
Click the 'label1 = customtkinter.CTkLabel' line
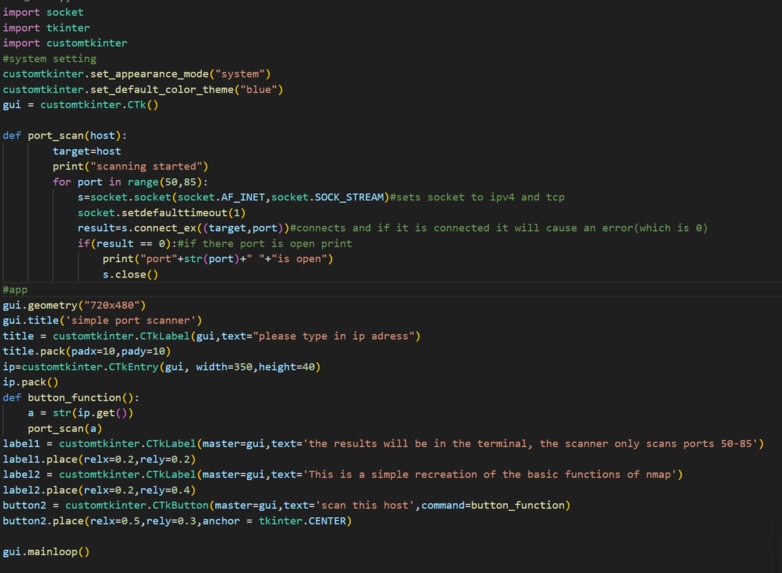[383, 444]
